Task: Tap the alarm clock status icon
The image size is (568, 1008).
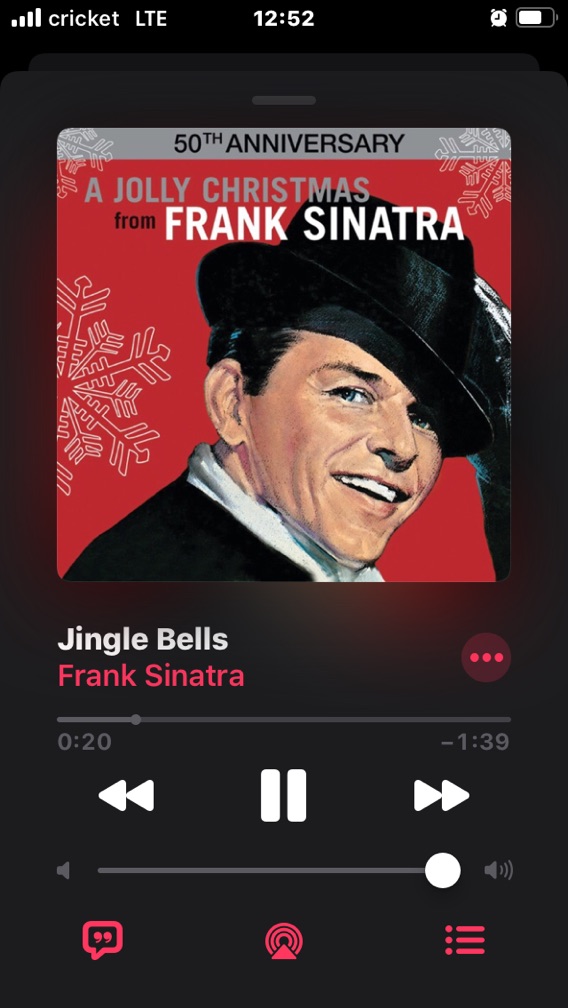Action: click(x=499, y=18)
